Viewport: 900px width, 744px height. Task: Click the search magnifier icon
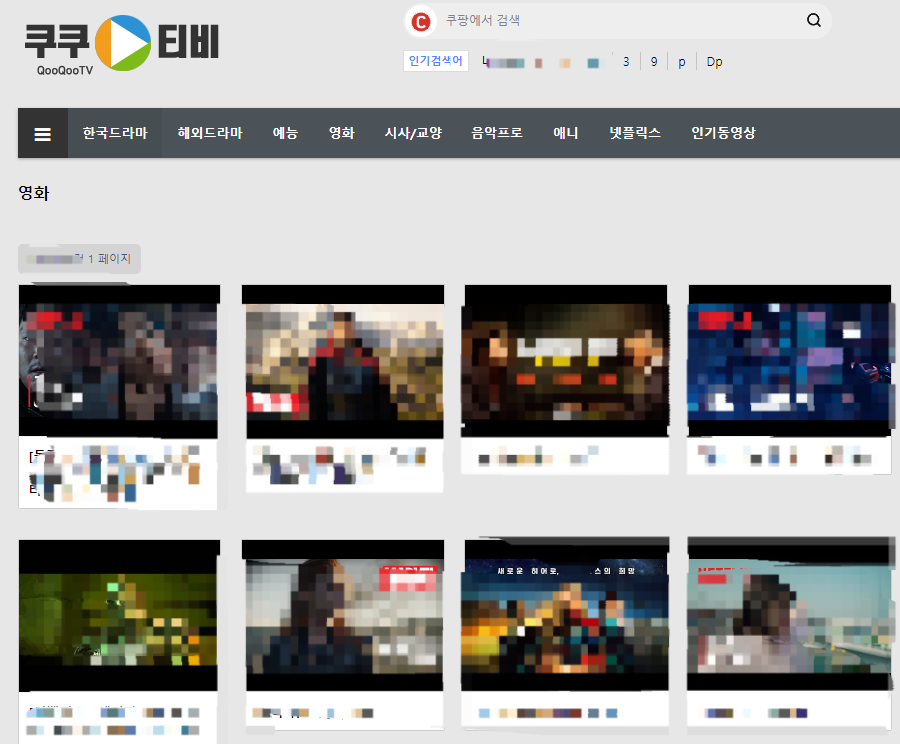pos(813,20)
